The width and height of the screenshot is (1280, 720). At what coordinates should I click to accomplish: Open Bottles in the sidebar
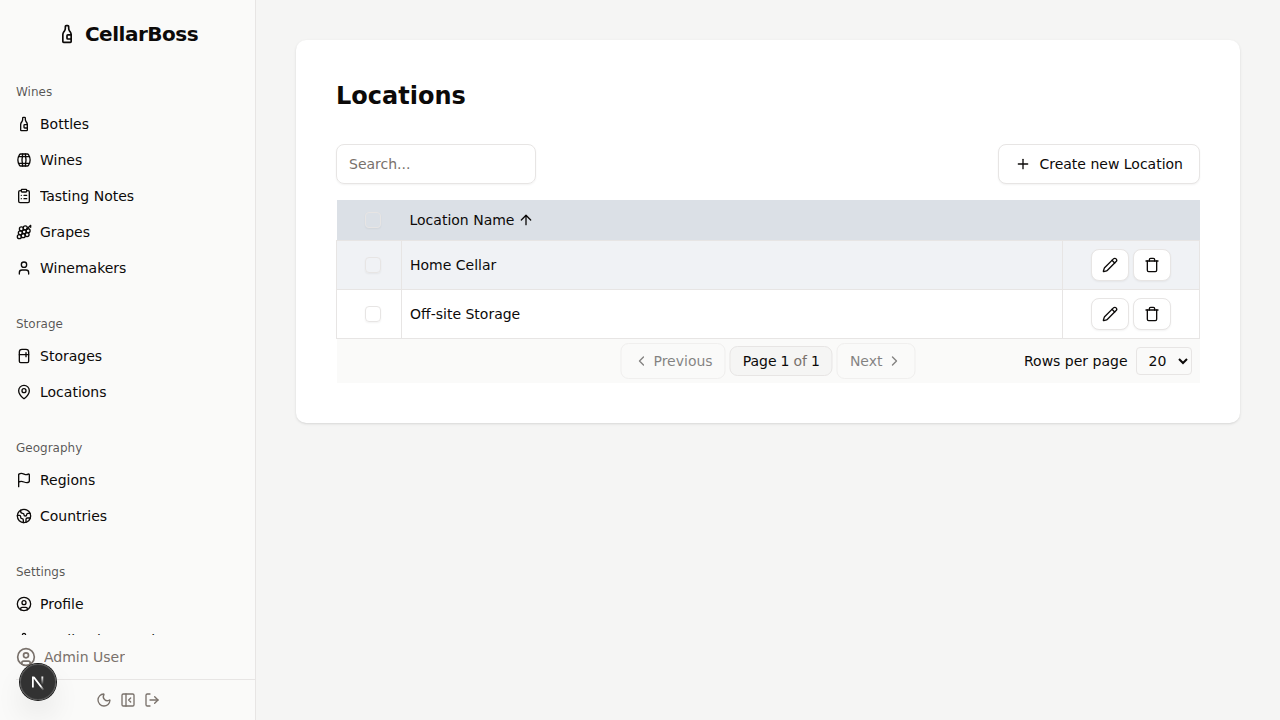coord(64,124)
